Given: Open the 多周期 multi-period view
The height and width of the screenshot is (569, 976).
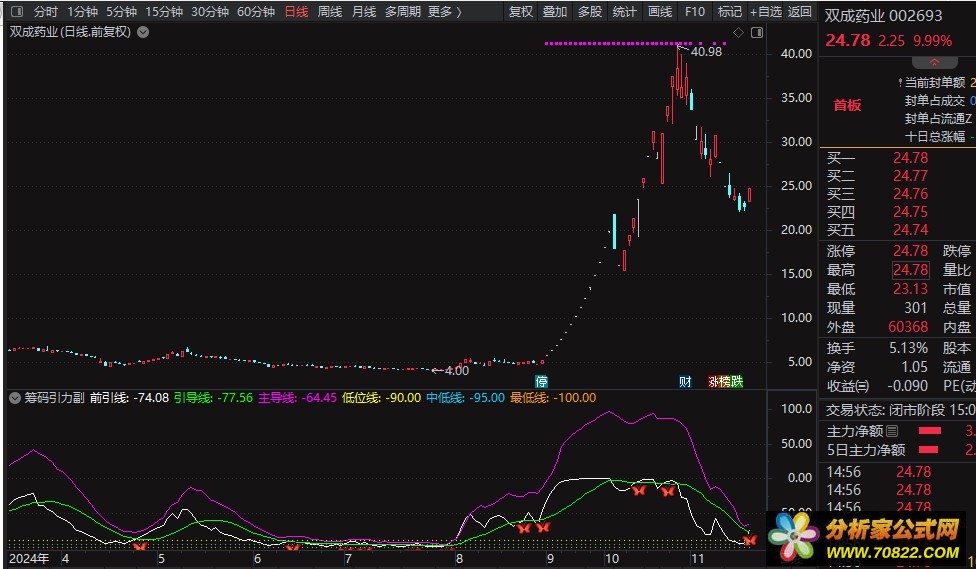Looking at the screenshot, I should pos(402,11).
